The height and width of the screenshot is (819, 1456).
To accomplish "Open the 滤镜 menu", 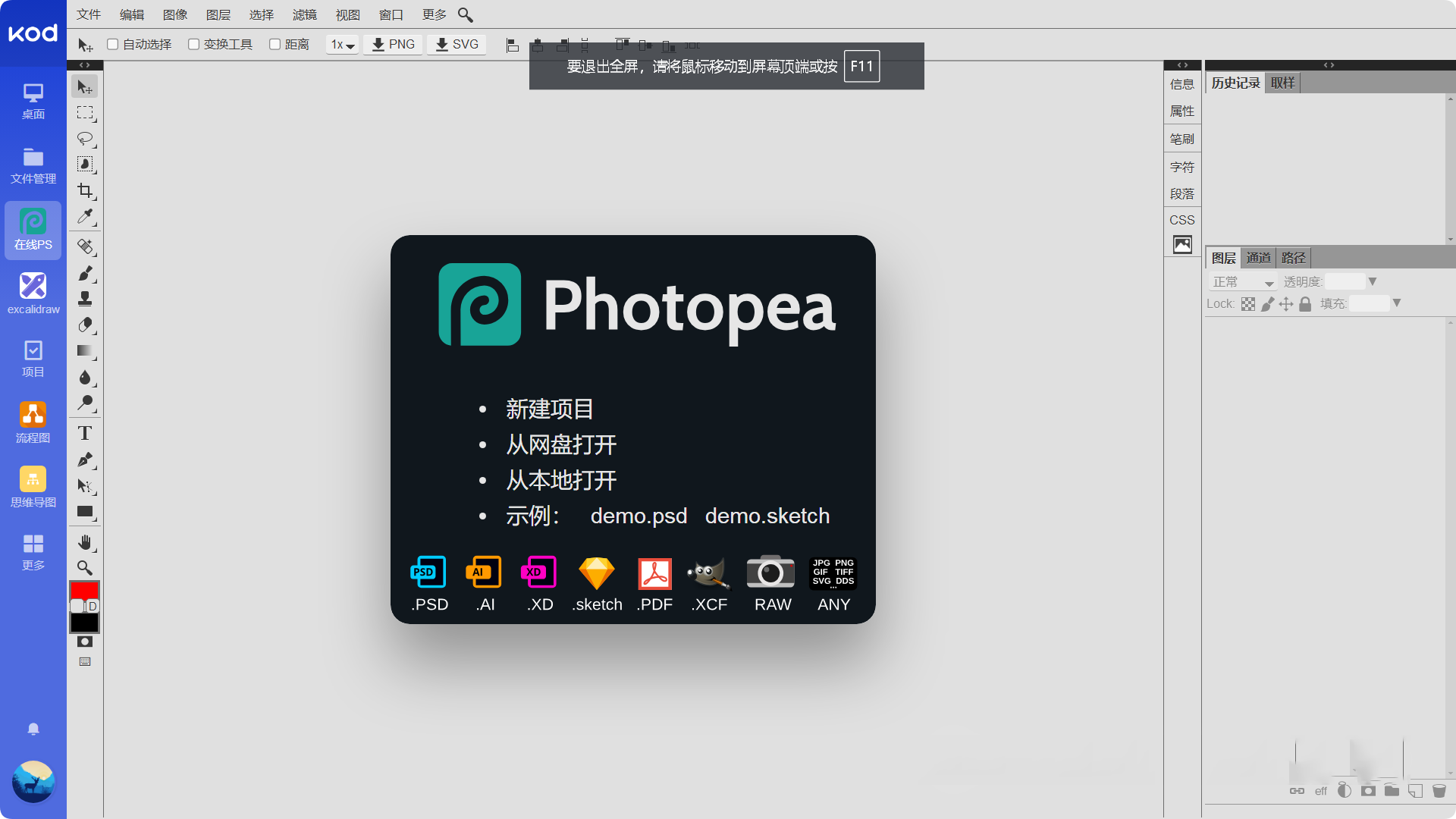I will 305,14.
